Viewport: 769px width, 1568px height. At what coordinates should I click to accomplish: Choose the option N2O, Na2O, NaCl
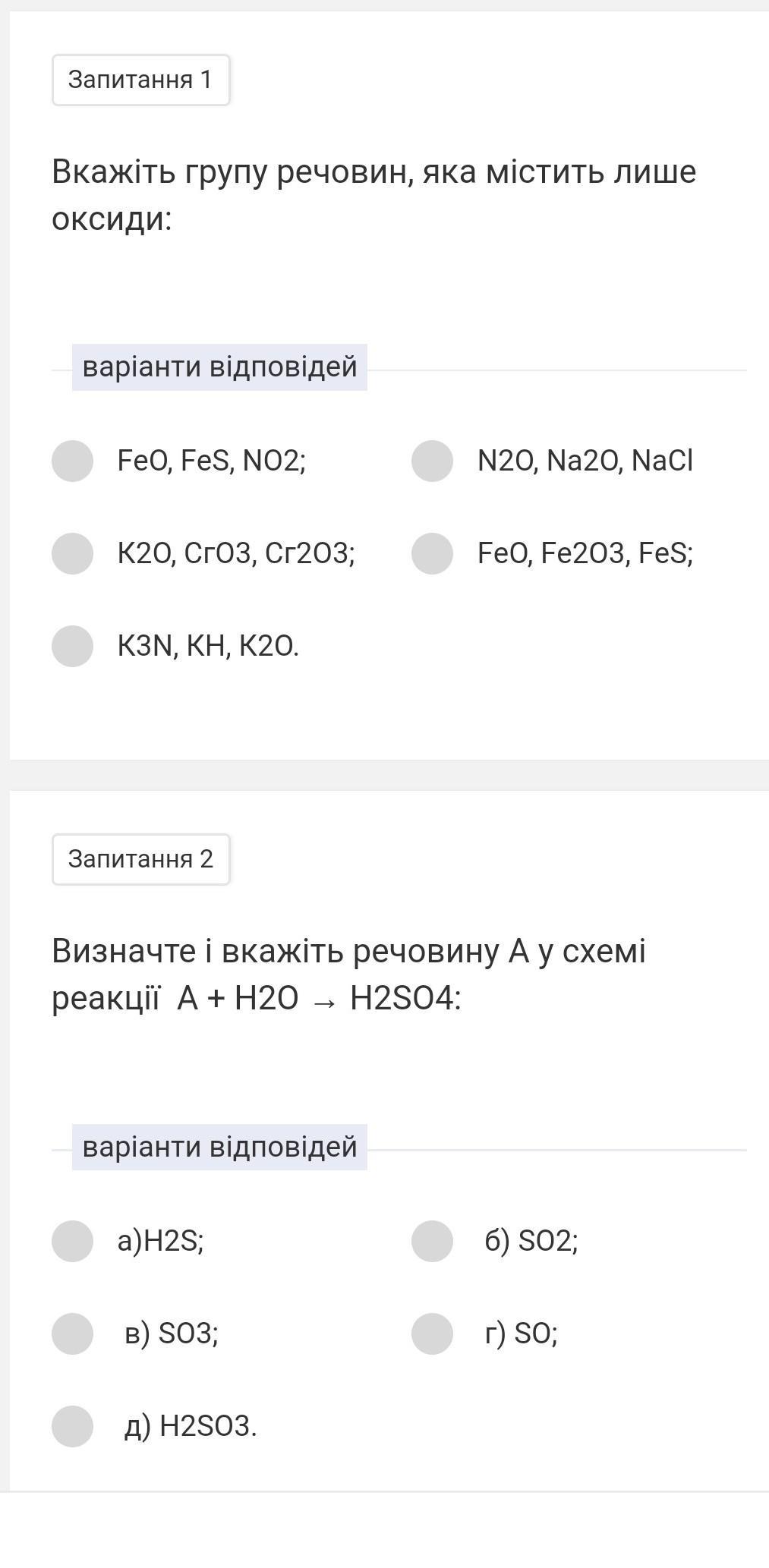point(433,461)
